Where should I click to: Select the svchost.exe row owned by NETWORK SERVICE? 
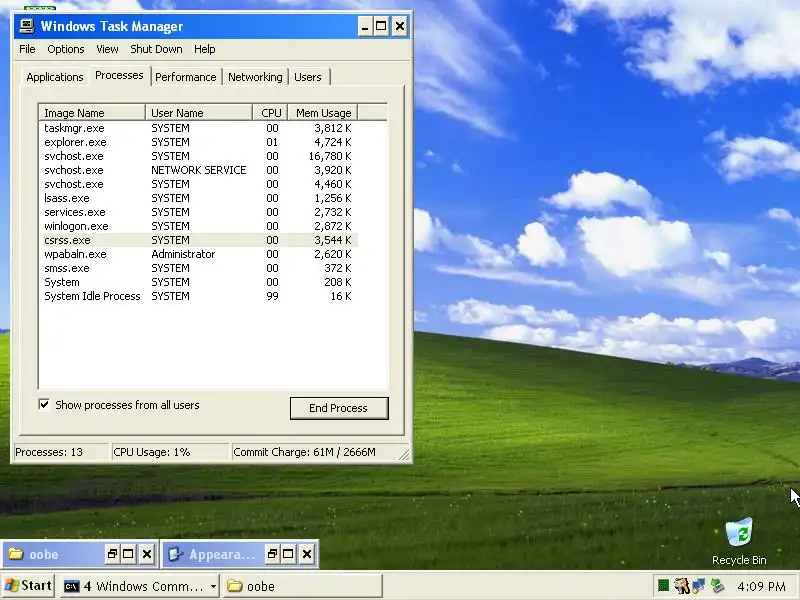pyautogui.click(x=198, y=170)
